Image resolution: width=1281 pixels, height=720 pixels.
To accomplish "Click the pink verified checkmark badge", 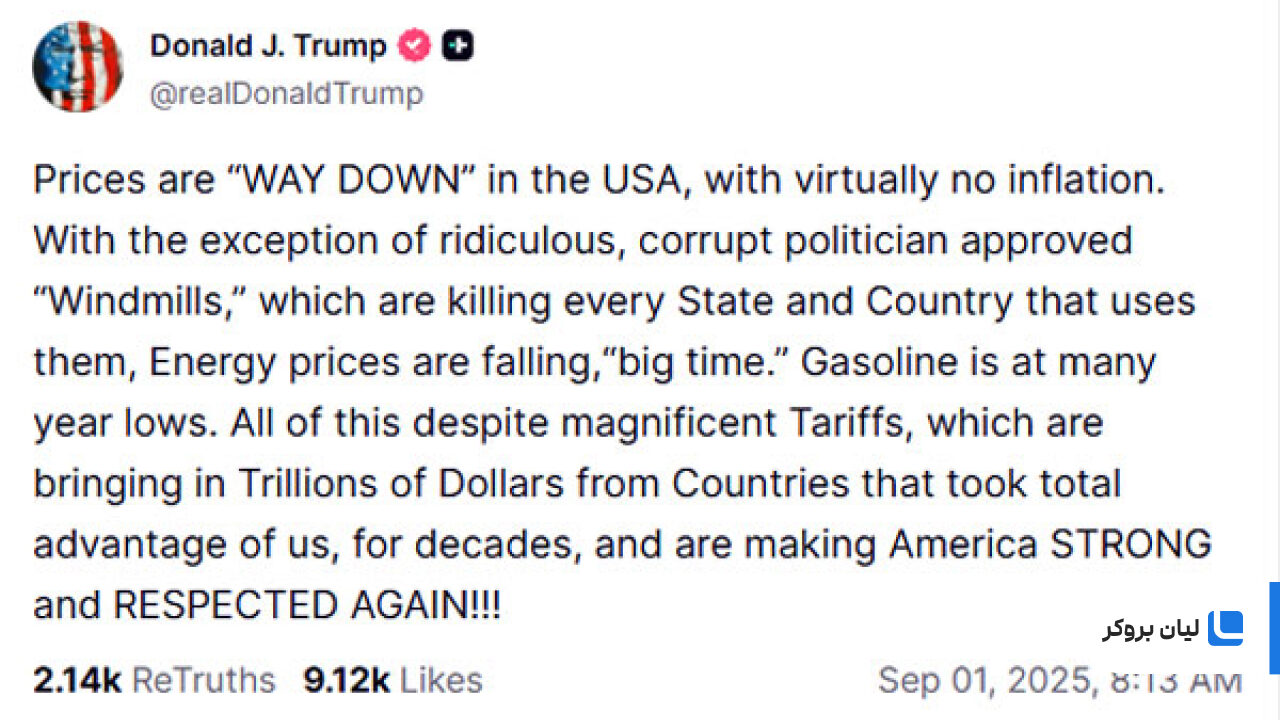I will [414, 46].
